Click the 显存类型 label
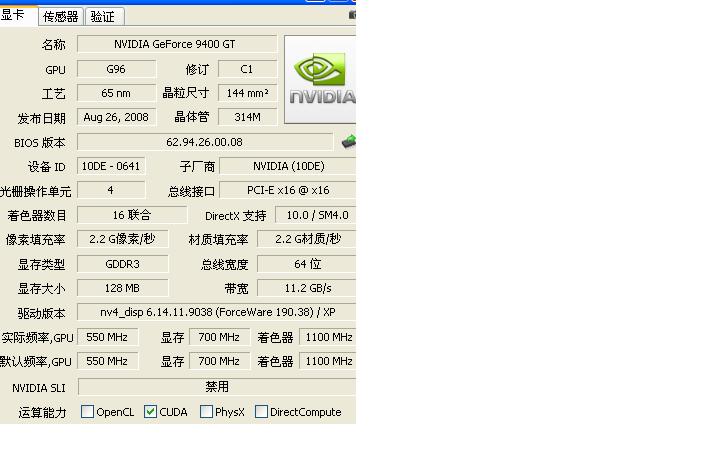This screenshot has width=720, height=450. click(42, 264)
